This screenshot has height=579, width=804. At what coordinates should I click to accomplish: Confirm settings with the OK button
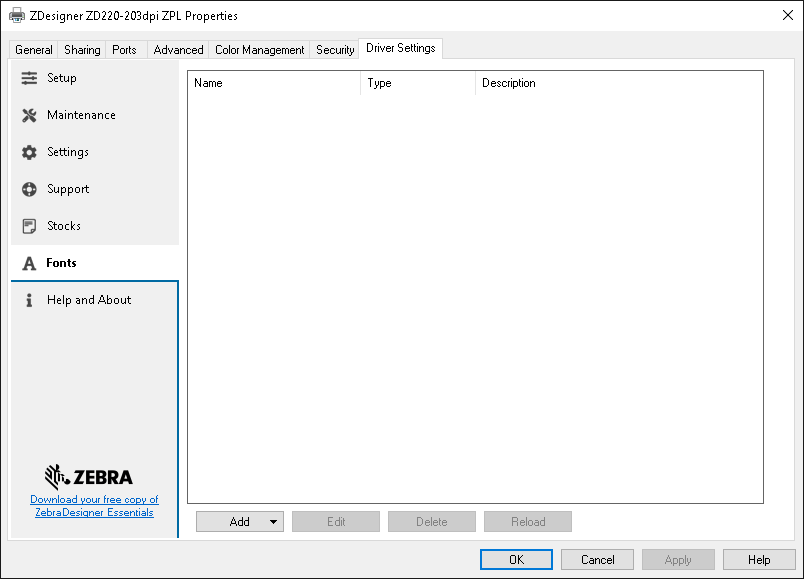[x=516, y=559]
